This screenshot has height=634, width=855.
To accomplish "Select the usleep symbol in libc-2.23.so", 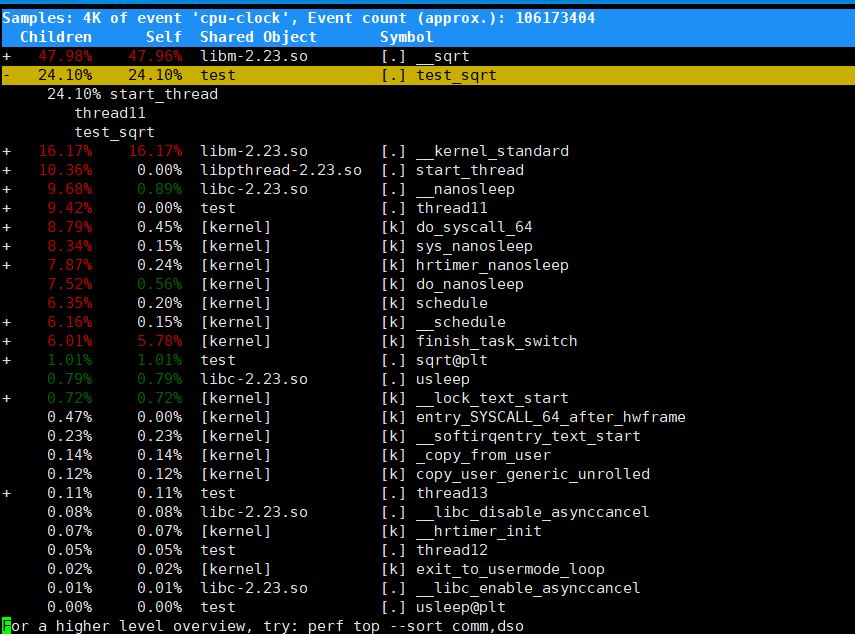I will [x=443, y=379].
